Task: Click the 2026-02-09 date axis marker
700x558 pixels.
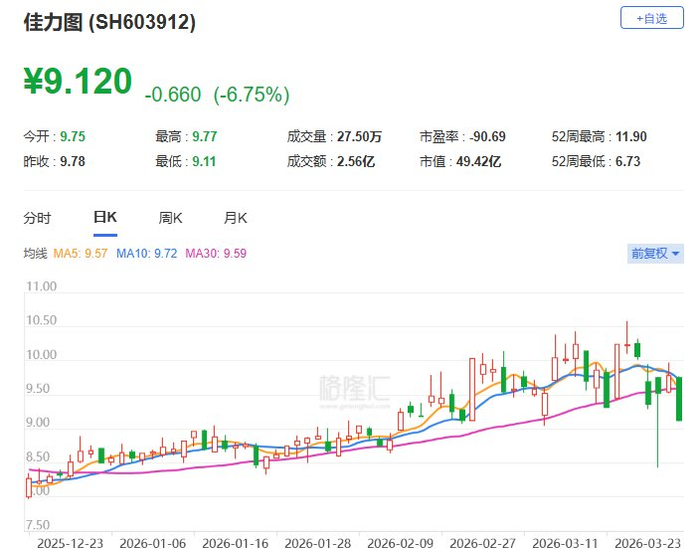Action: tap(400, 543)
